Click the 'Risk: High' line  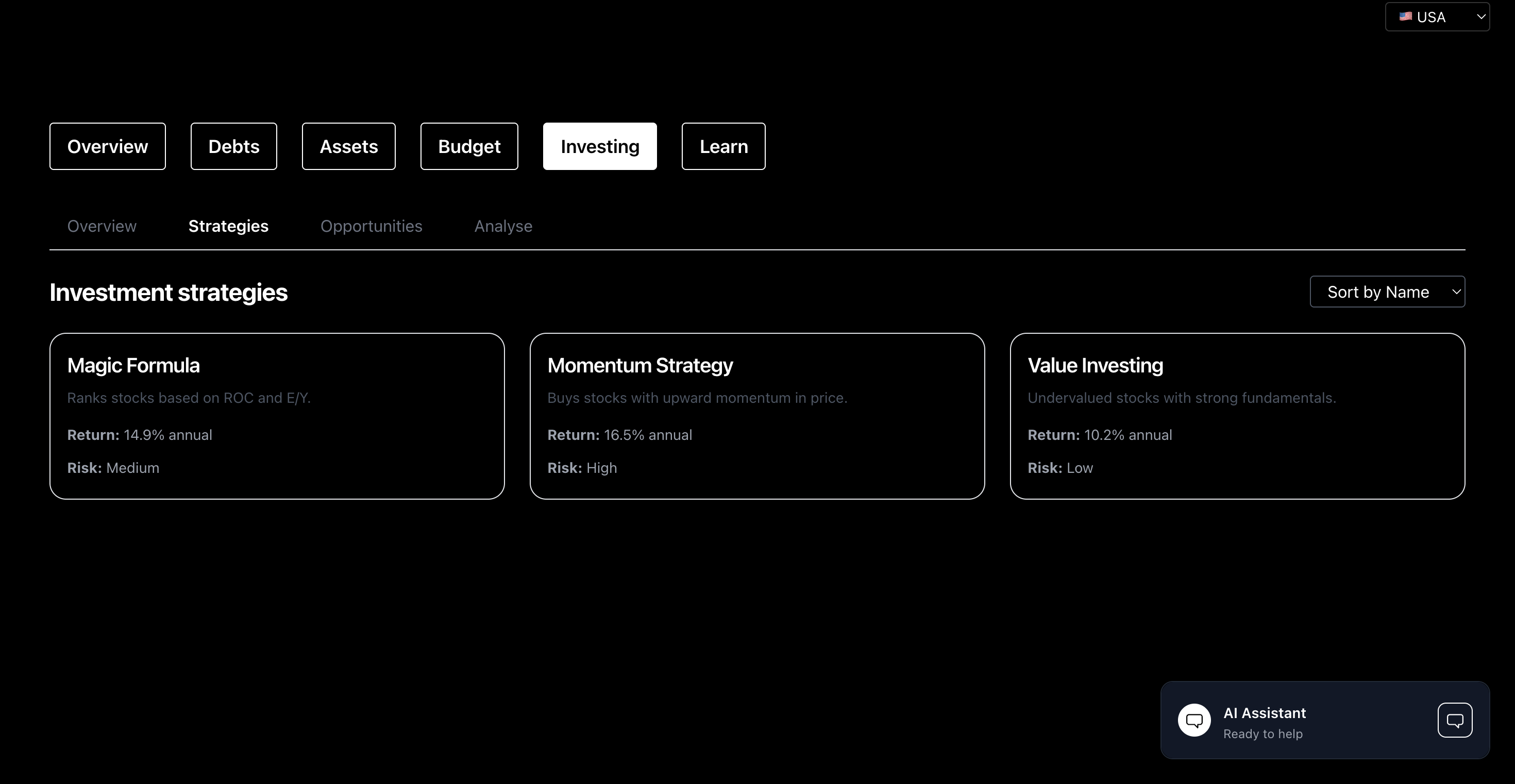tap(582, 468)
